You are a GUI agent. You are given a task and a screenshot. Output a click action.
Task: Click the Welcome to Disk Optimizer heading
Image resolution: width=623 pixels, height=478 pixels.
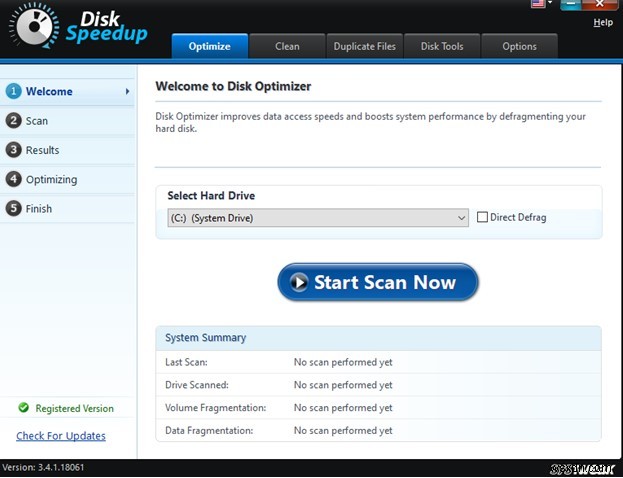coord(233,86)
